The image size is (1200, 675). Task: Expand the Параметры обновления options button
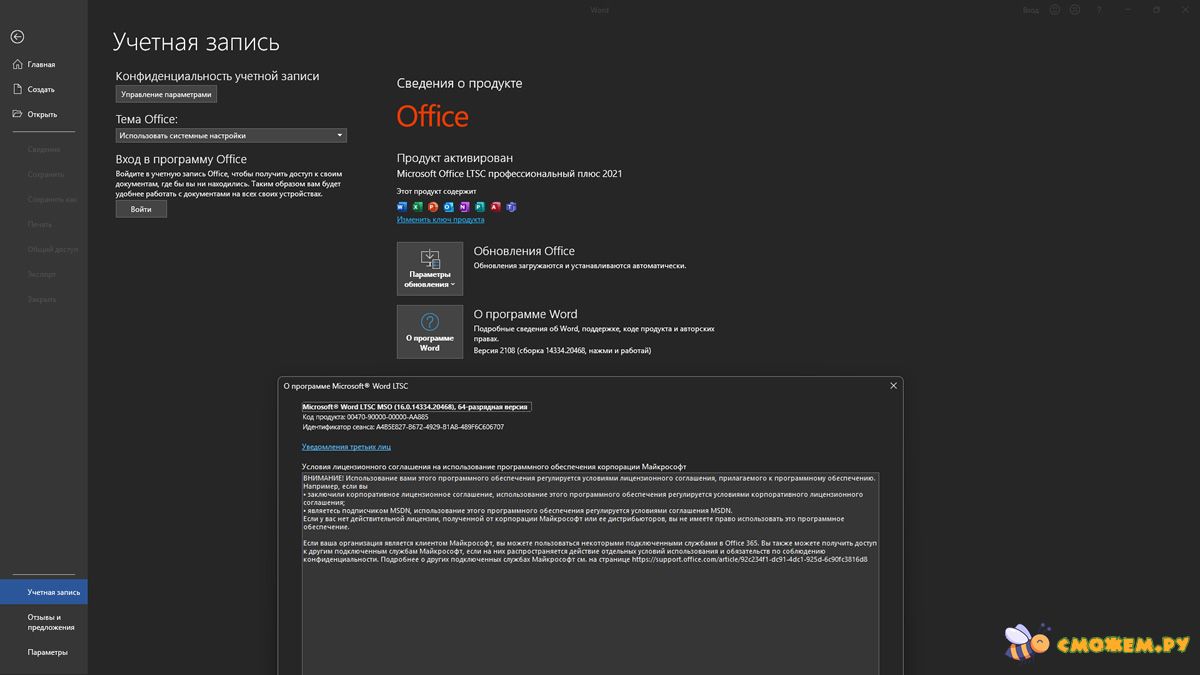[x=429, y=268]
